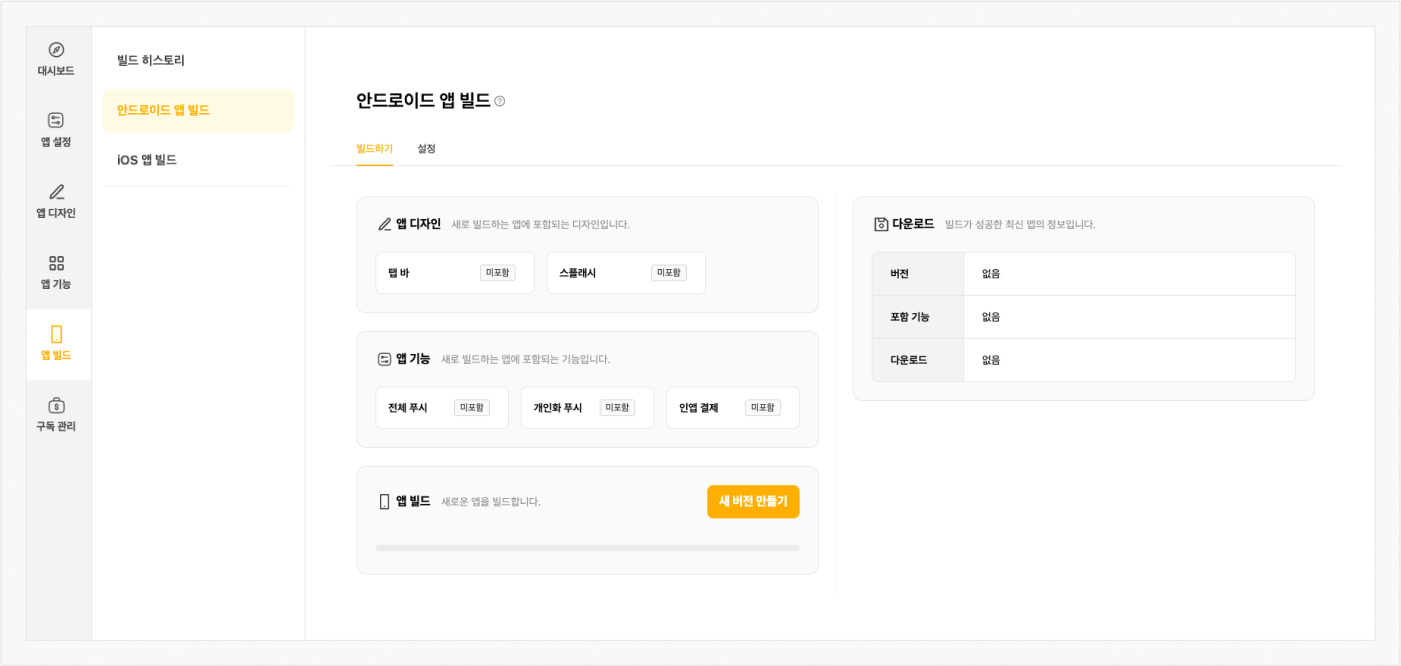Select the 전체 푸시 feature card
The width and height of the screenshot is (1401, 666).
coord(441,408)
